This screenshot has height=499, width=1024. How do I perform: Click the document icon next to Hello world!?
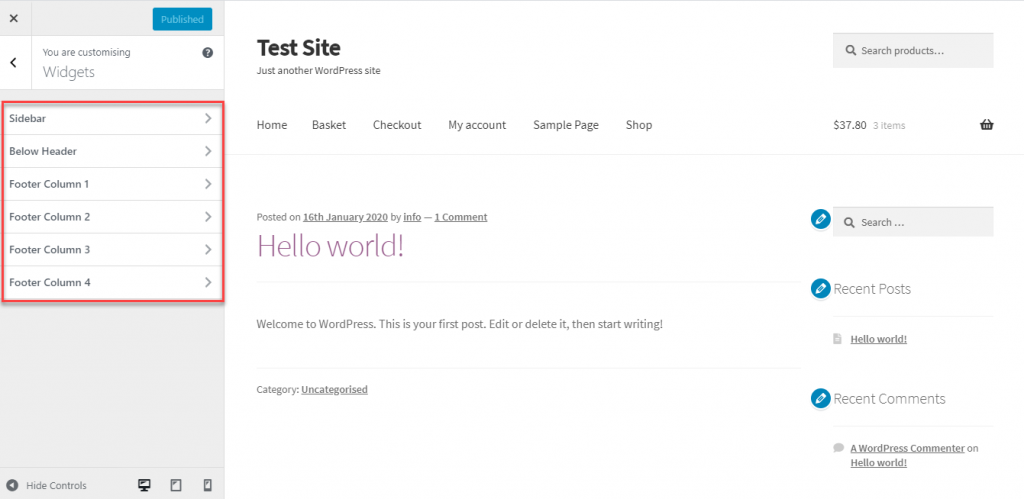pos(838,339)
